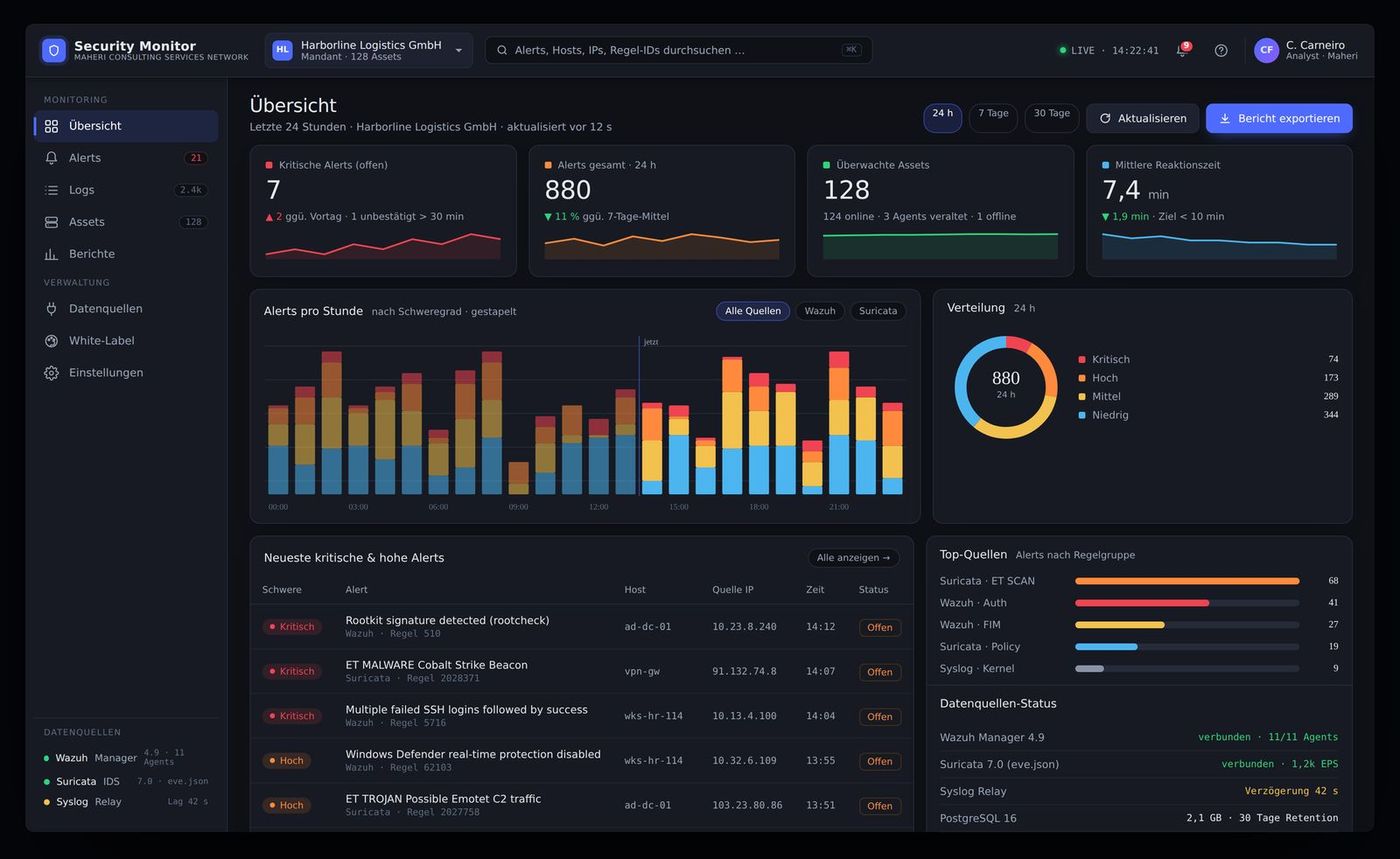1400x859 pixels.
Task: Click the Suricata ET SCAN progress bar
Action: [1187, 581]
